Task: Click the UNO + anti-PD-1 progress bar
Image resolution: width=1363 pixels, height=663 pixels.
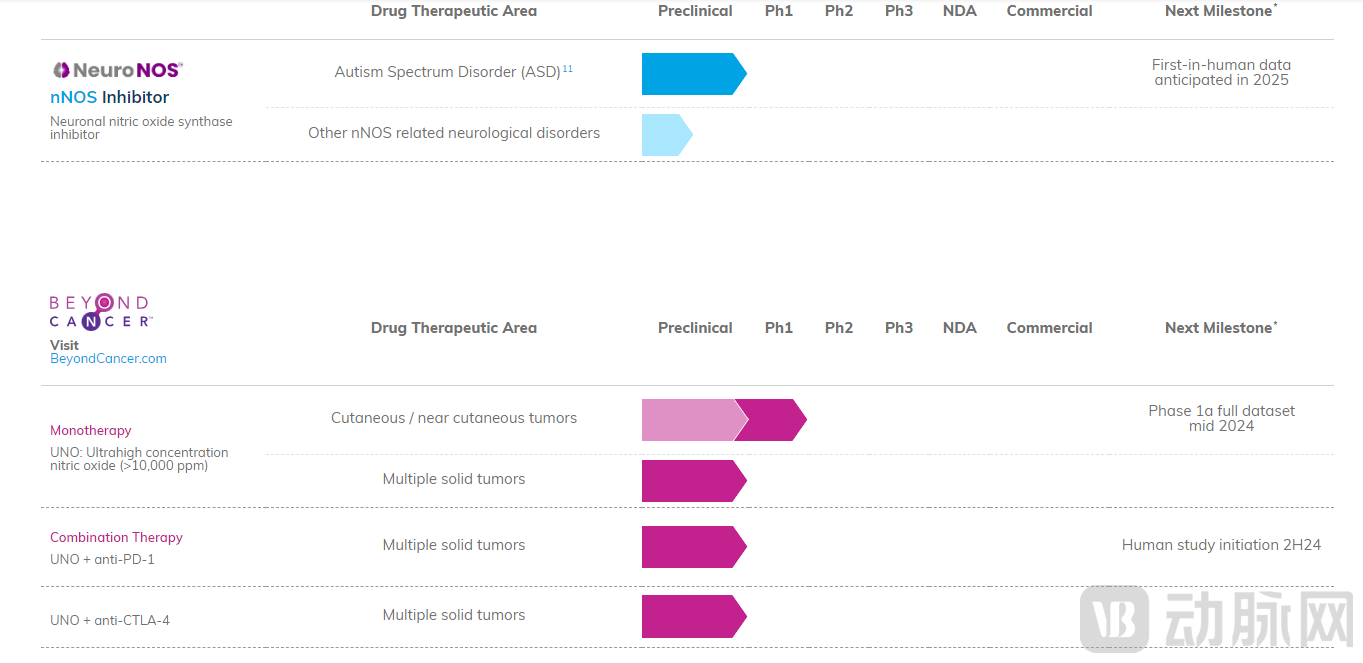Action: (690, 547)
